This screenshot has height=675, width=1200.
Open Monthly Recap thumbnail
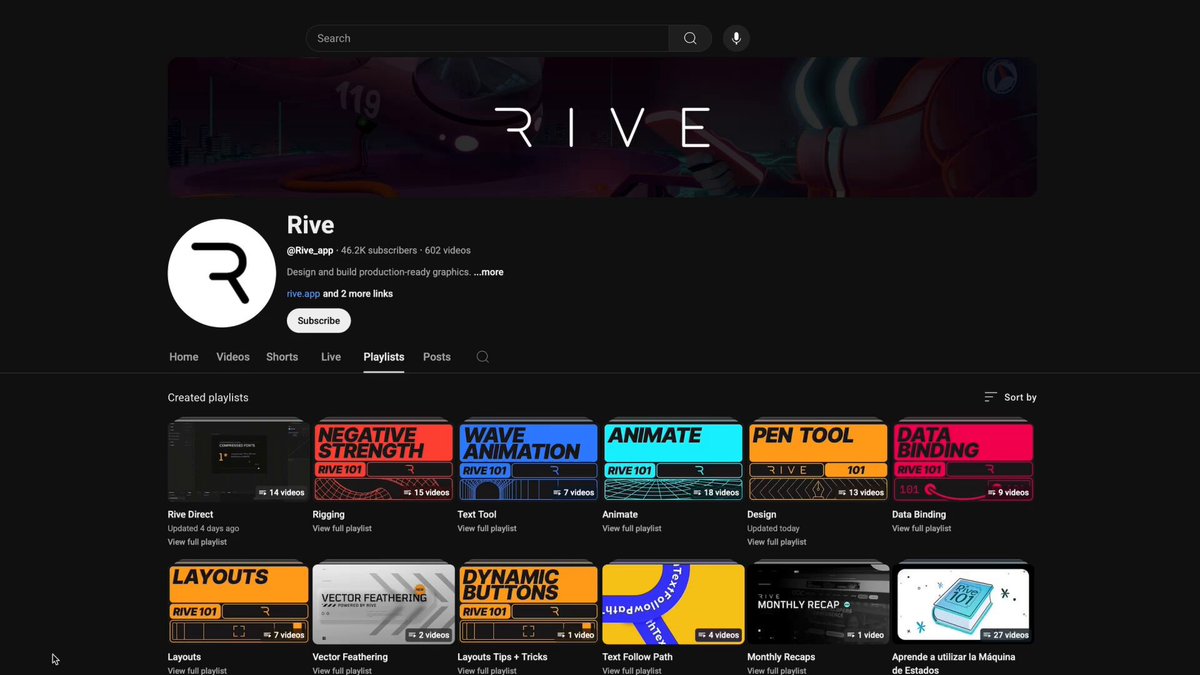pos(818,604)
